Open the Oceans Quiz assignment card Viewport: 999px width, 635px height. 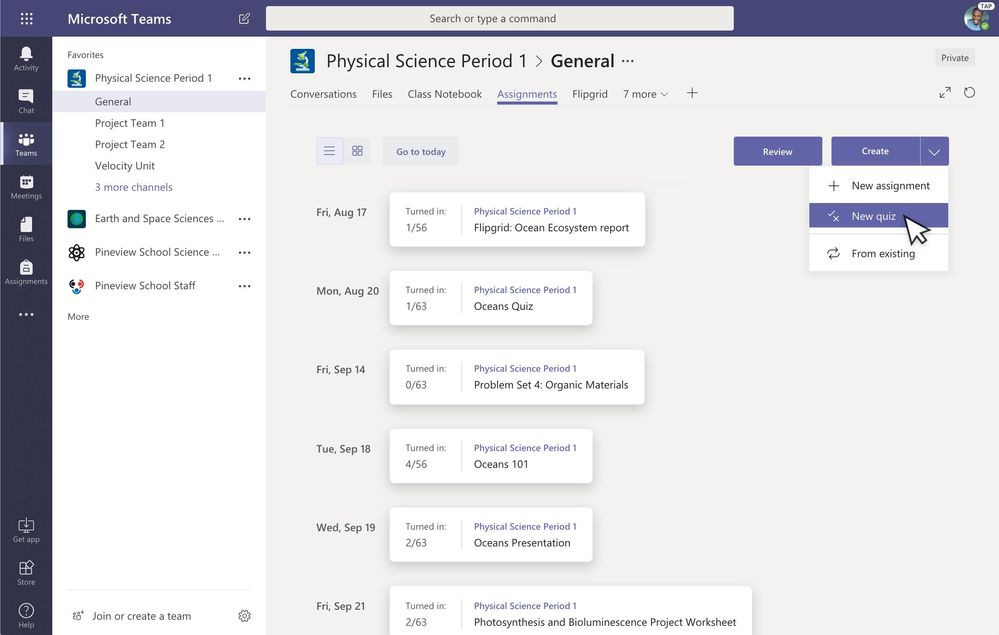coord(491,298)
